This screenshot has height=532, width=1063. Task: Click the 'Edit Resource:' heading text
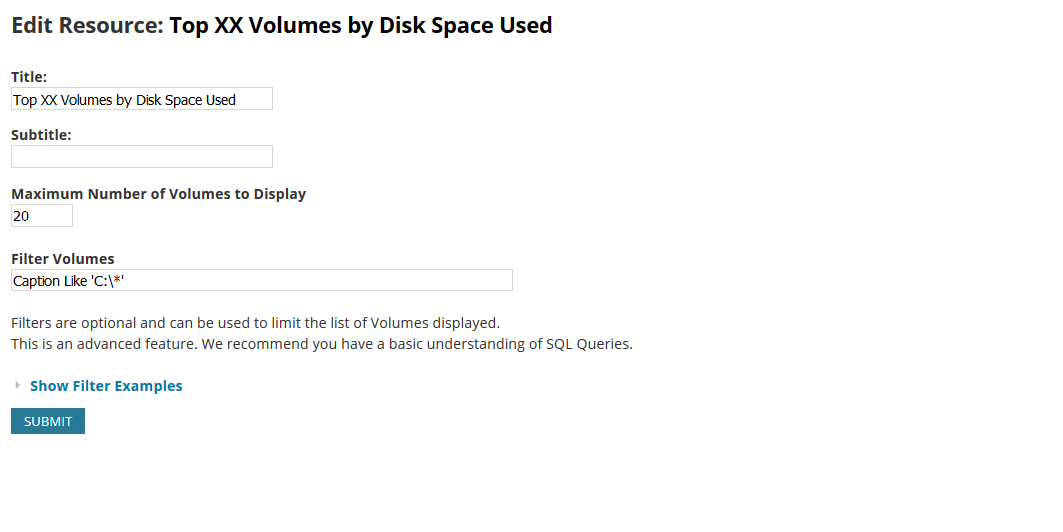(86, 25)
